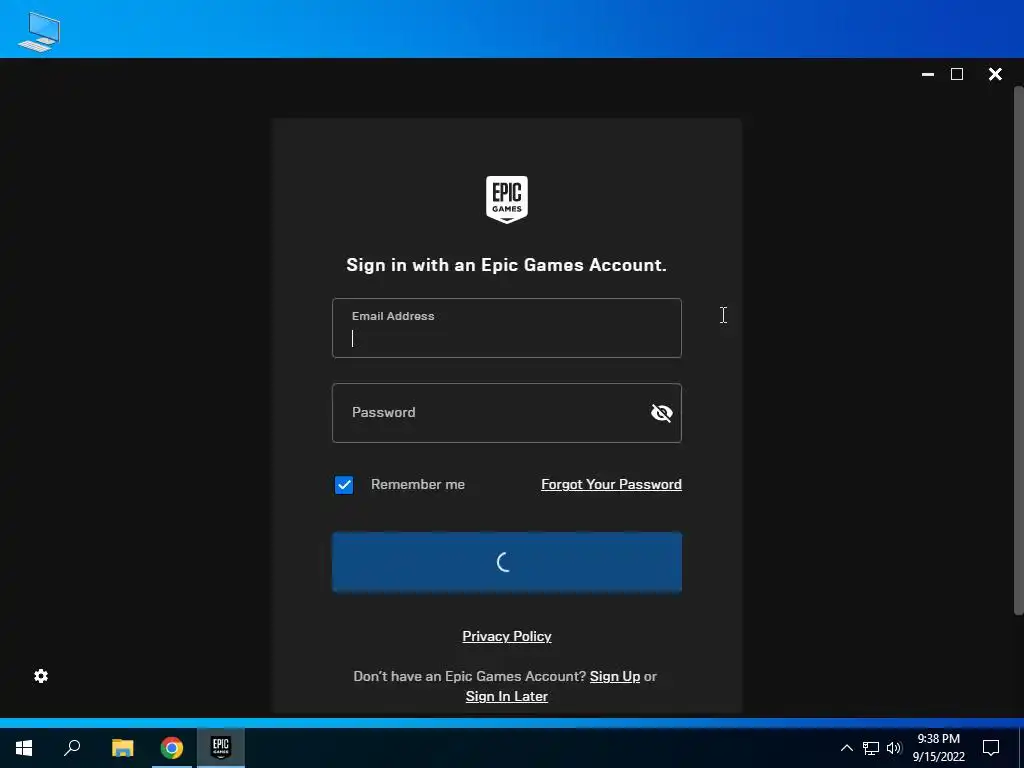The height and width of the screenshot is (768, 1024).
Task: Open the Windows Start menu
Action: pyautogui.click(x=24, y=748)
